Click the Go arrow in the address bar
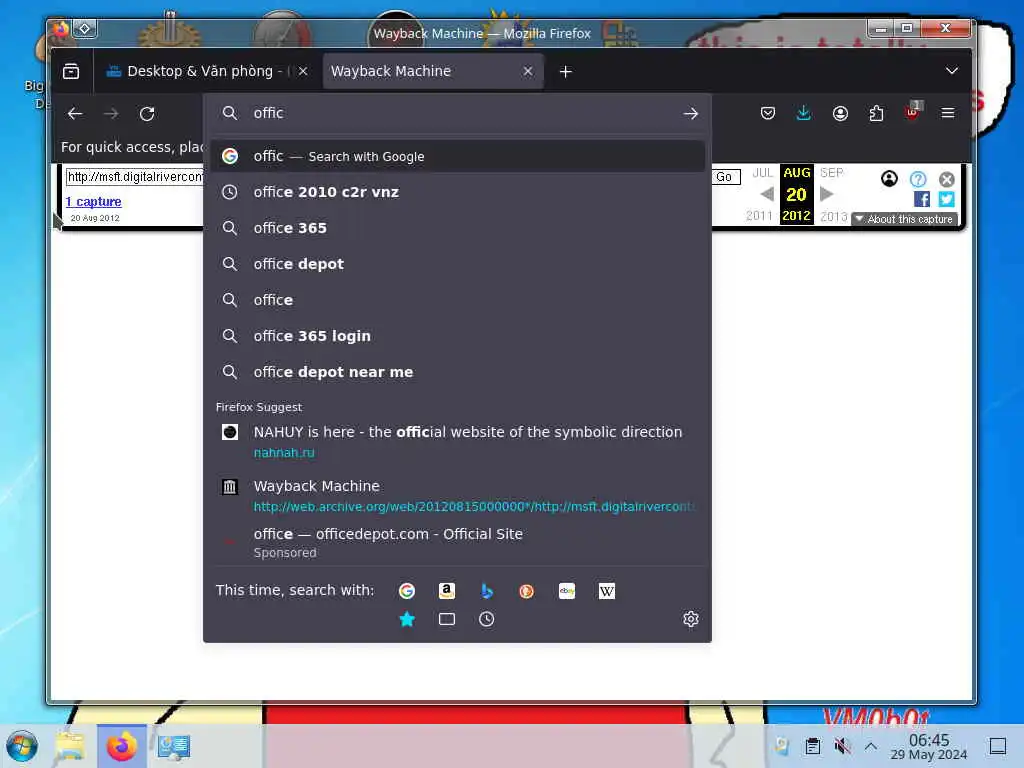This screenshot has height=768, width=1024. click(x=690, y=114)
